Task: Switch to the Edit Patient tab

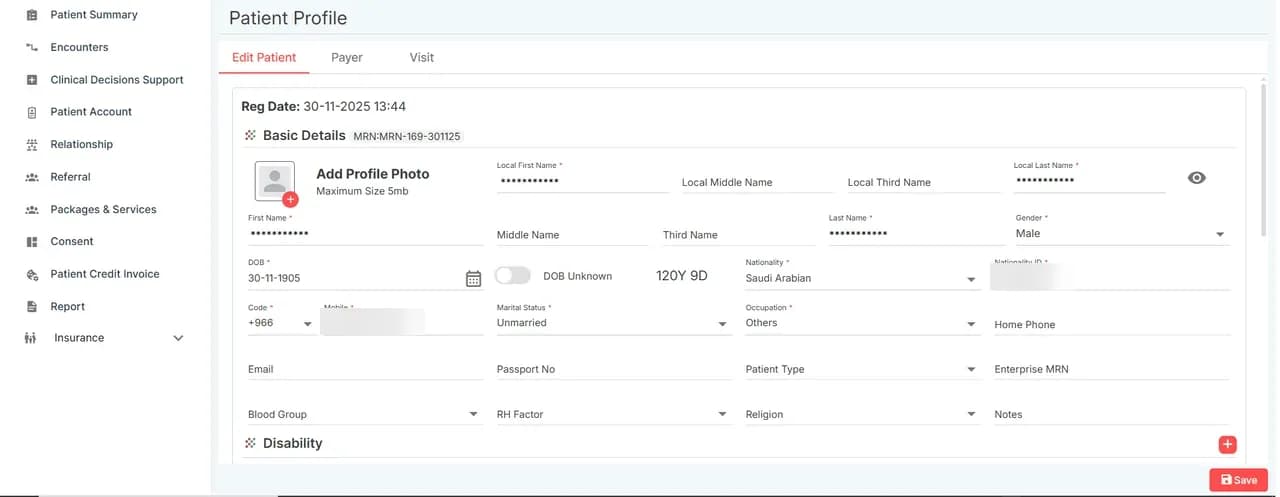Action: point(264,57)
